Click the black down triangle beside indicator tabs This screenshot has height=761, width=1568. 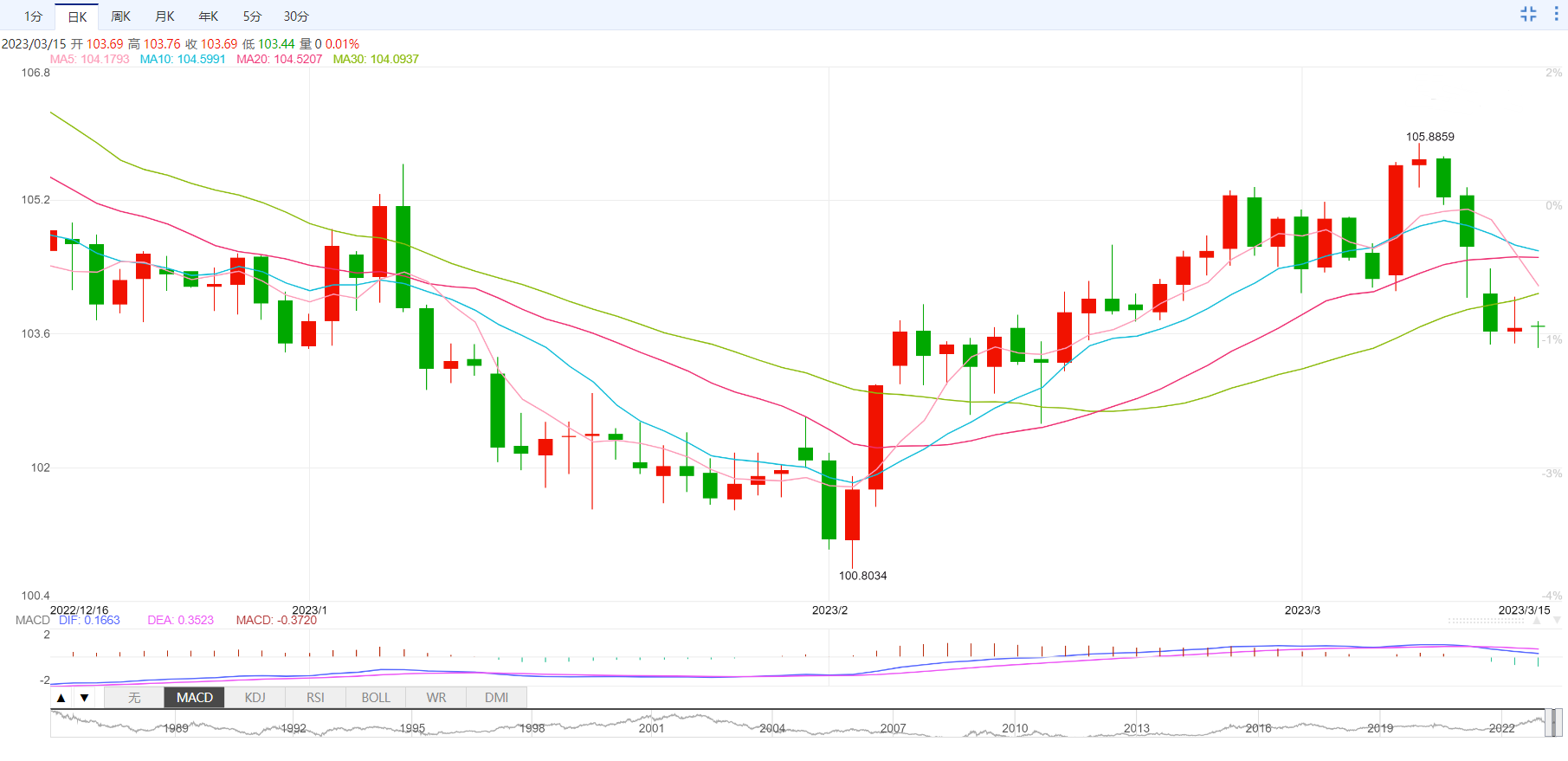[84, 698]
